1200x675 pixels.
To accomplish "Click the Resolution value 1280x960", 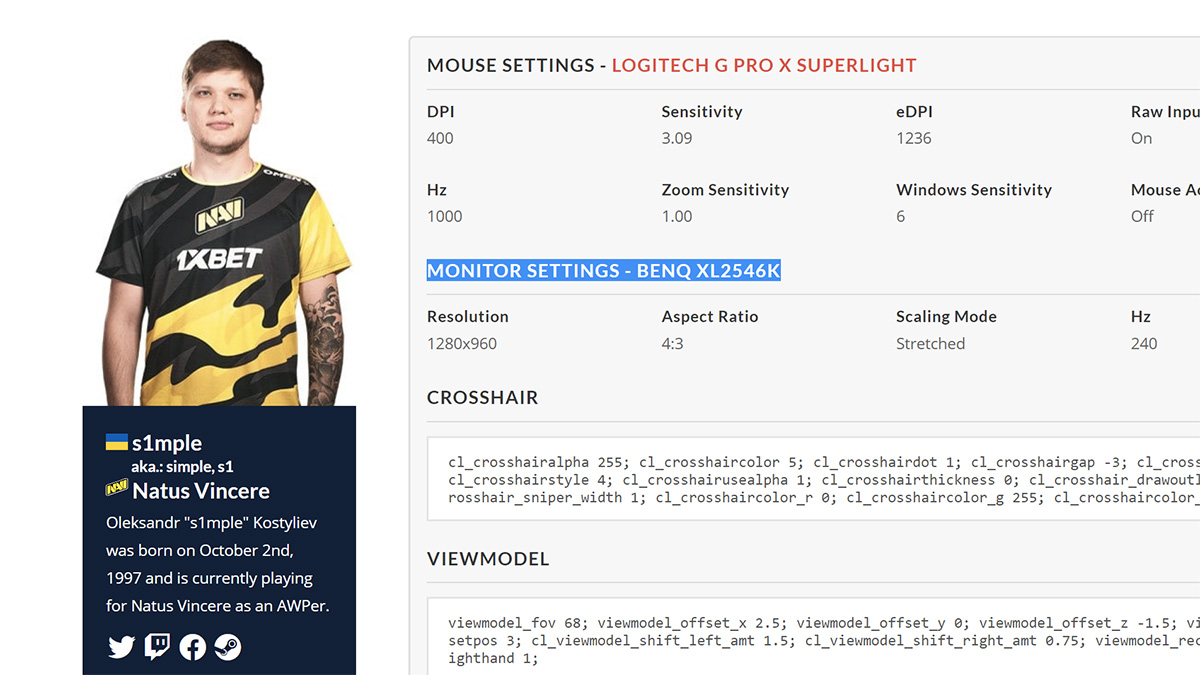I will (x=462, y=343).
